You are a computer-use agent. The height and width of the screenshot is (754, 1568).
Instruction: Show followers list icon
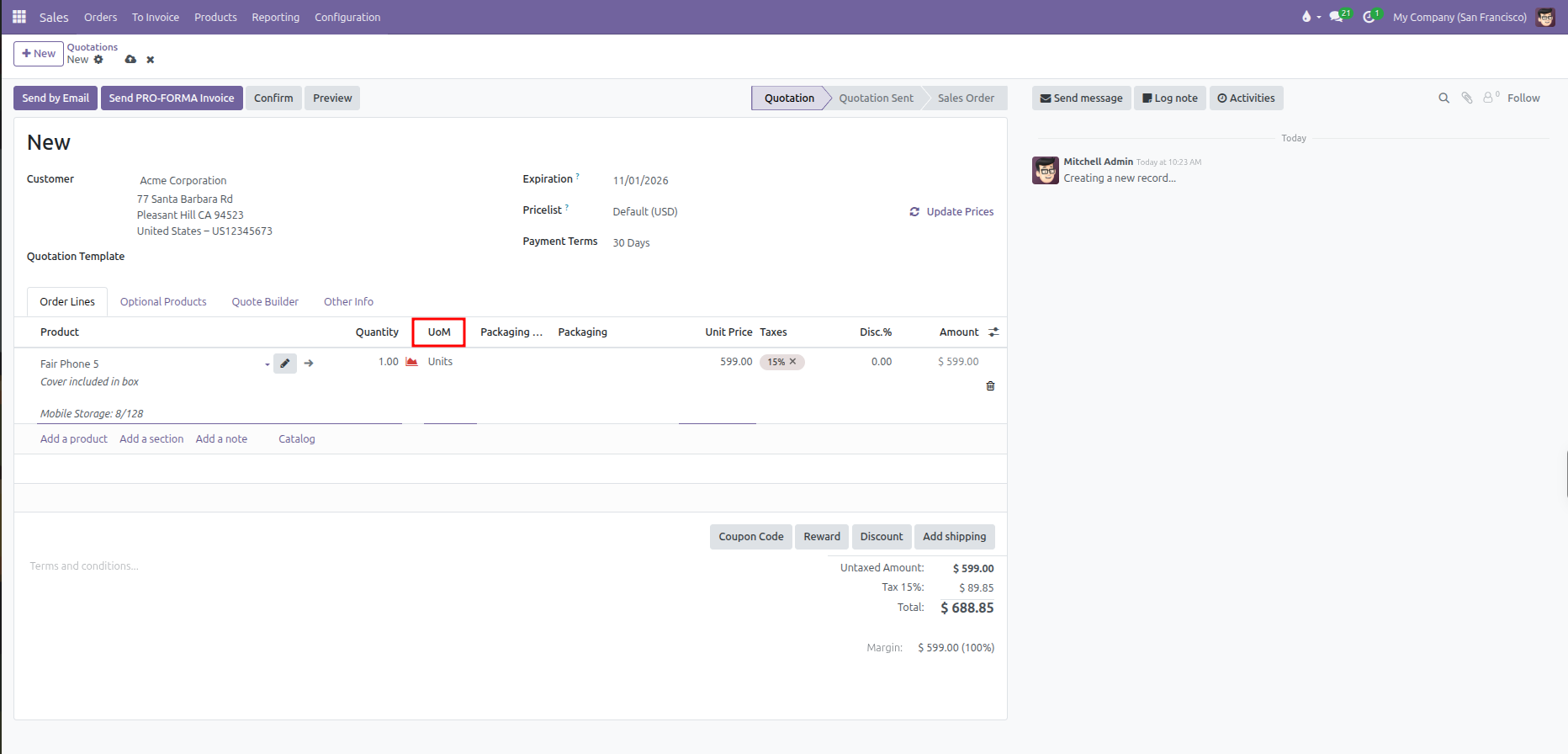pyautogui.click(x=1491, y=98)
